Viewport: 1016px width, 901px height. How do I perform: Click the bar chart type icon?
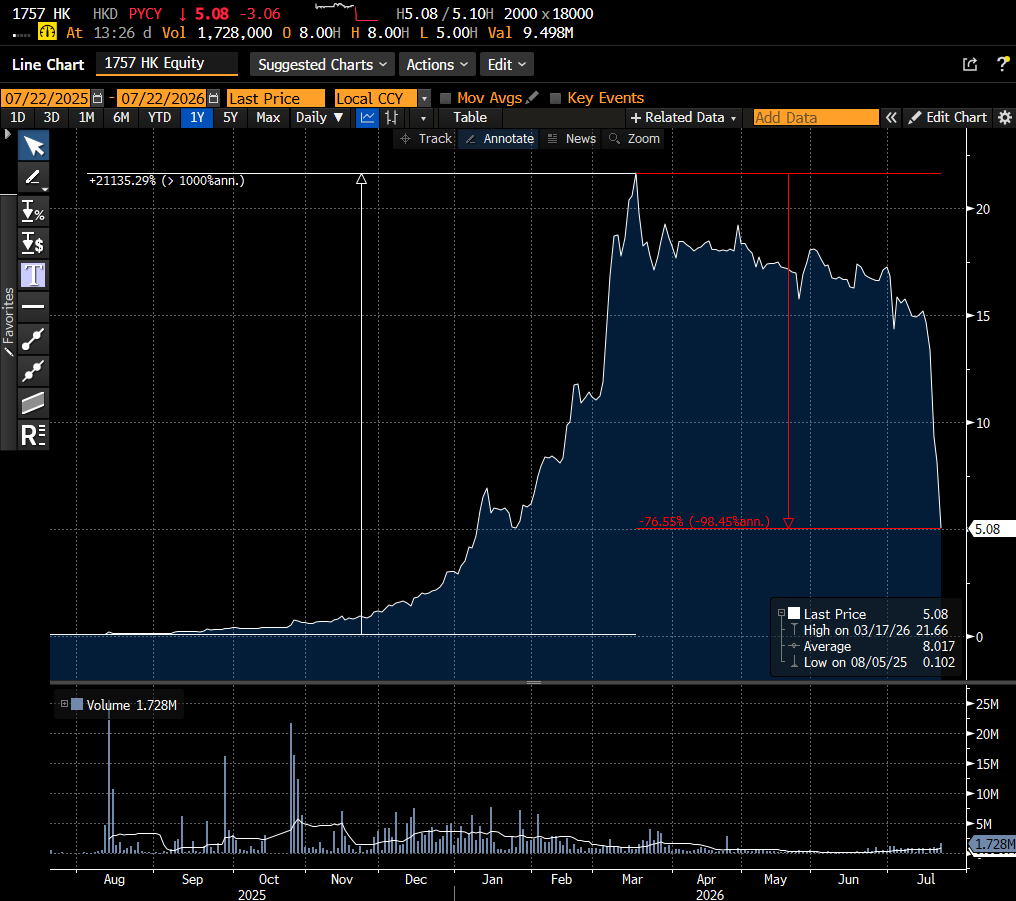[391, 117]
